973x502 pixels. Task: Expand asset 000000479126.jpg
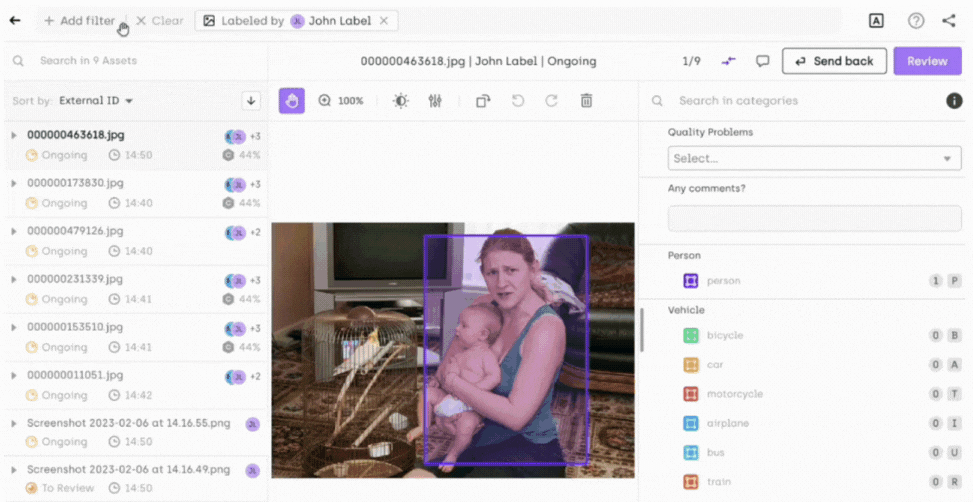[x=13, y=231]
